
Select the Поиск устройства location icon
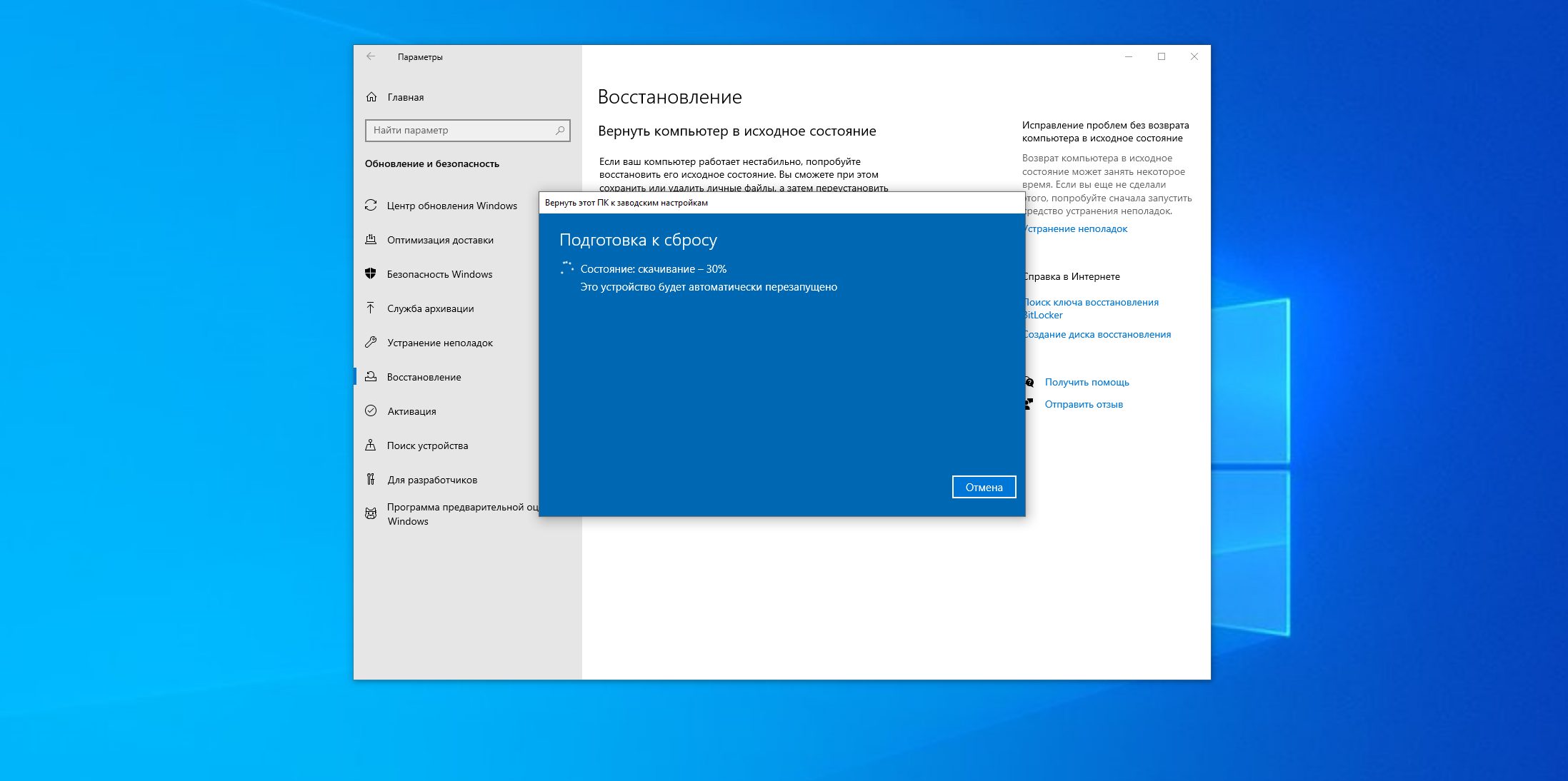(371, 445)
